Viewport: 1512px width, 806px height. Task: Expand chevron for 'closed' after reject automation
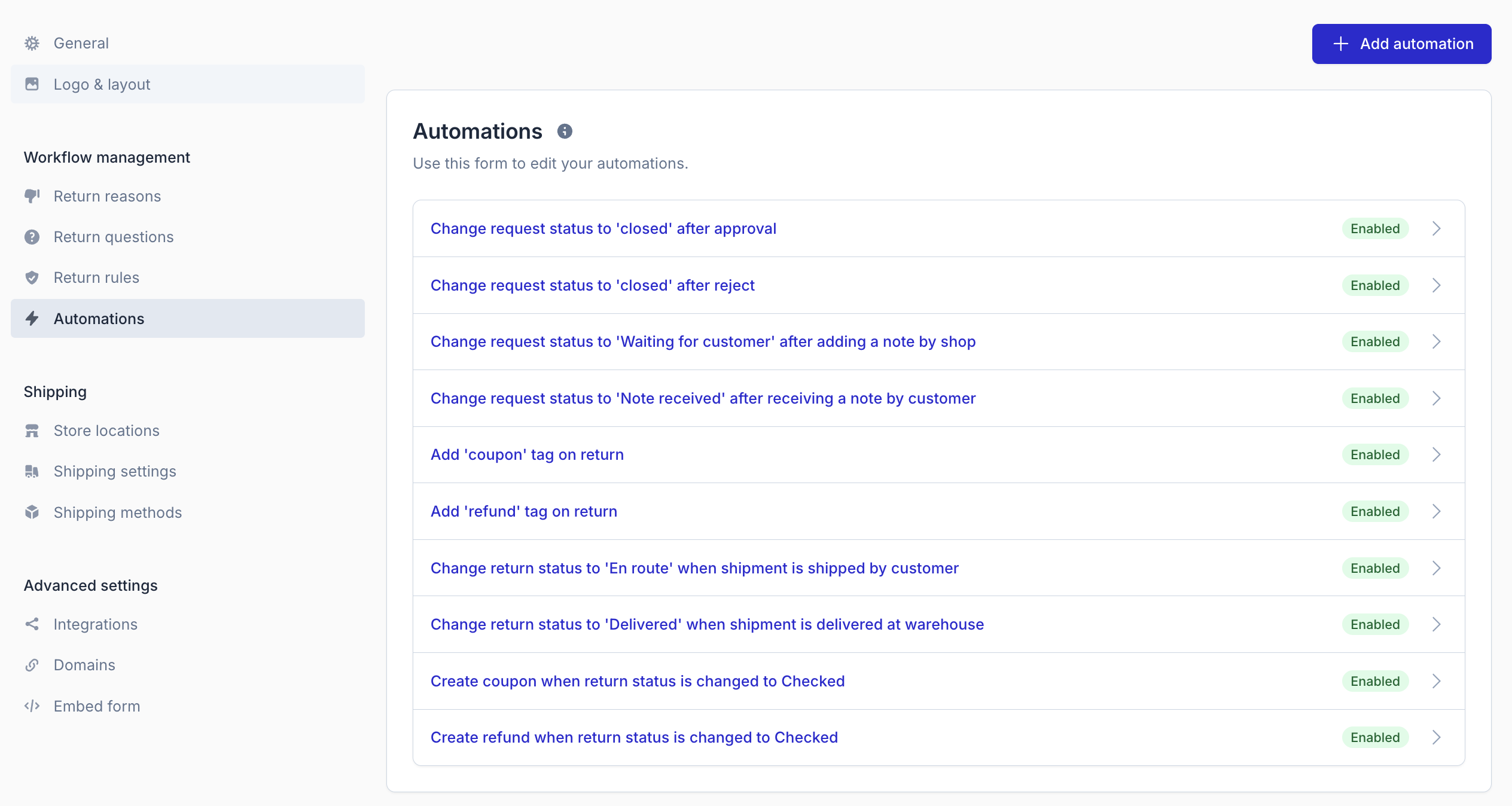click(1437, 285)
